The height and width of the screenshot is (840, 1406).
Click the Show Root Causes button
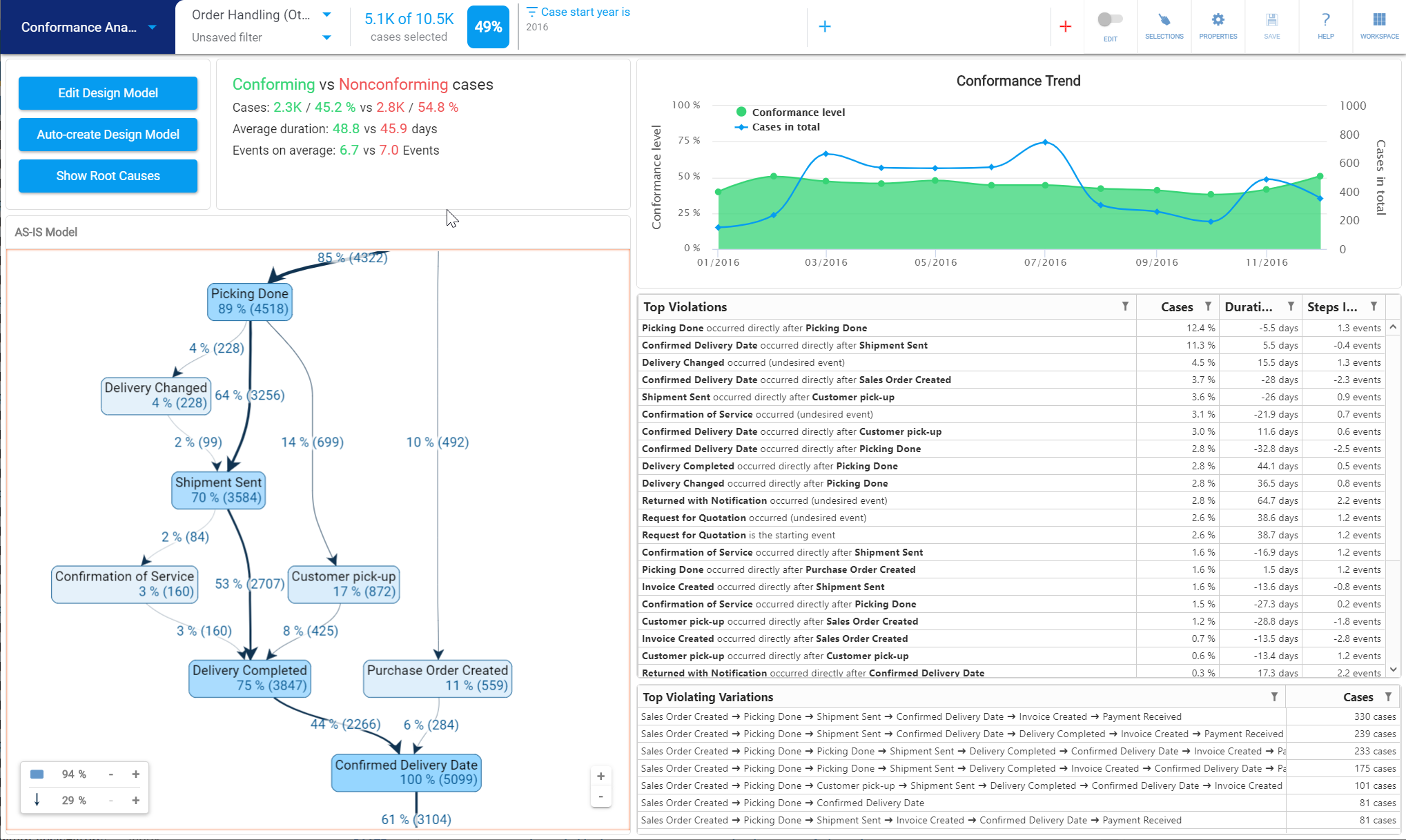click(x=108, y=176)
